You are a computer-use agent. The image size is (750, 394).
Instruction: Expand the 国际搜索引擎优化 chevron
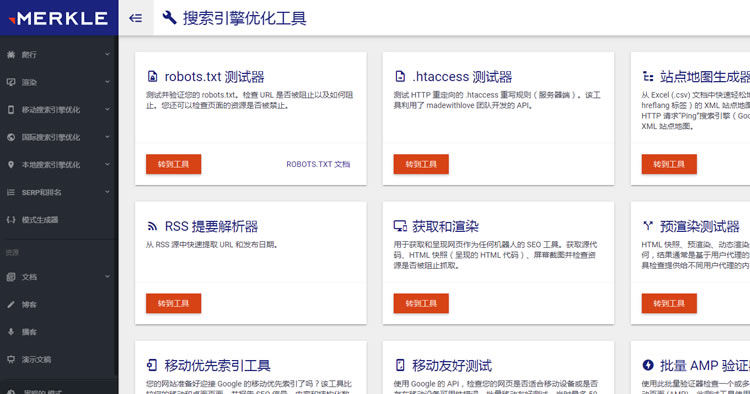[107, 137]
